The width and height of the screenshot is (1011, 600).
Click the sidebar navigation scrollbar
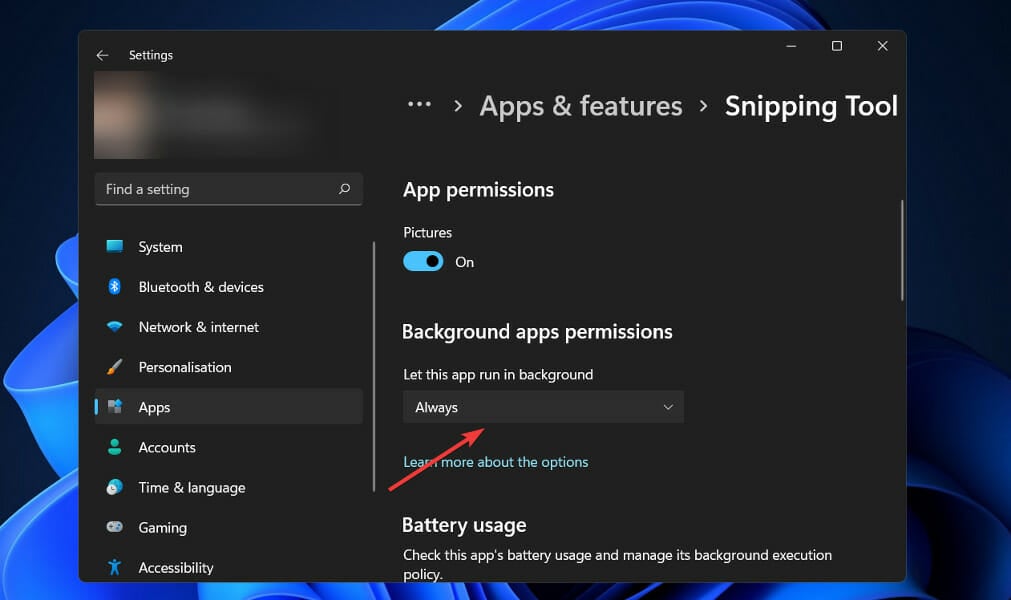(374, 367)
